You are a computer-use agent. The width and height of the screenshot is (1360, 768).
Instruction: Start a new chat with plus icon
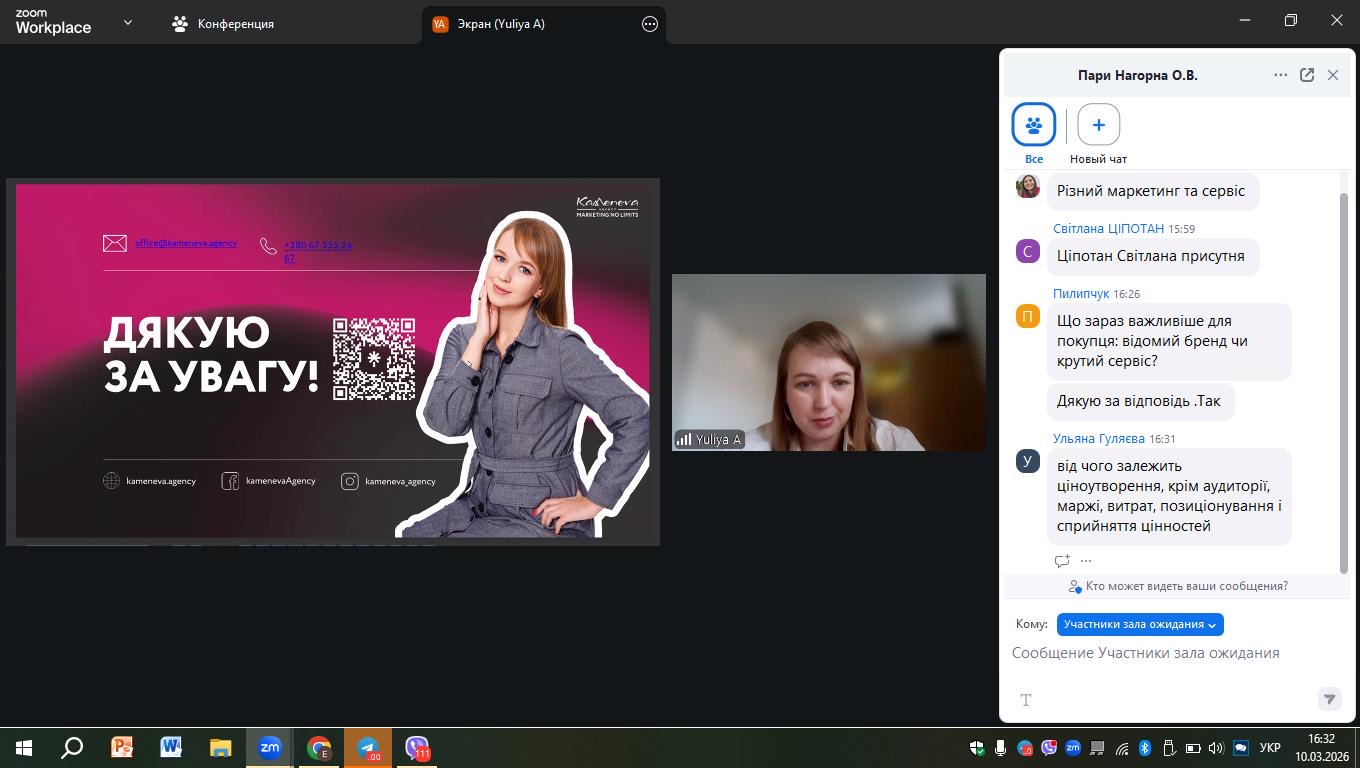(x=1098, y=125)
